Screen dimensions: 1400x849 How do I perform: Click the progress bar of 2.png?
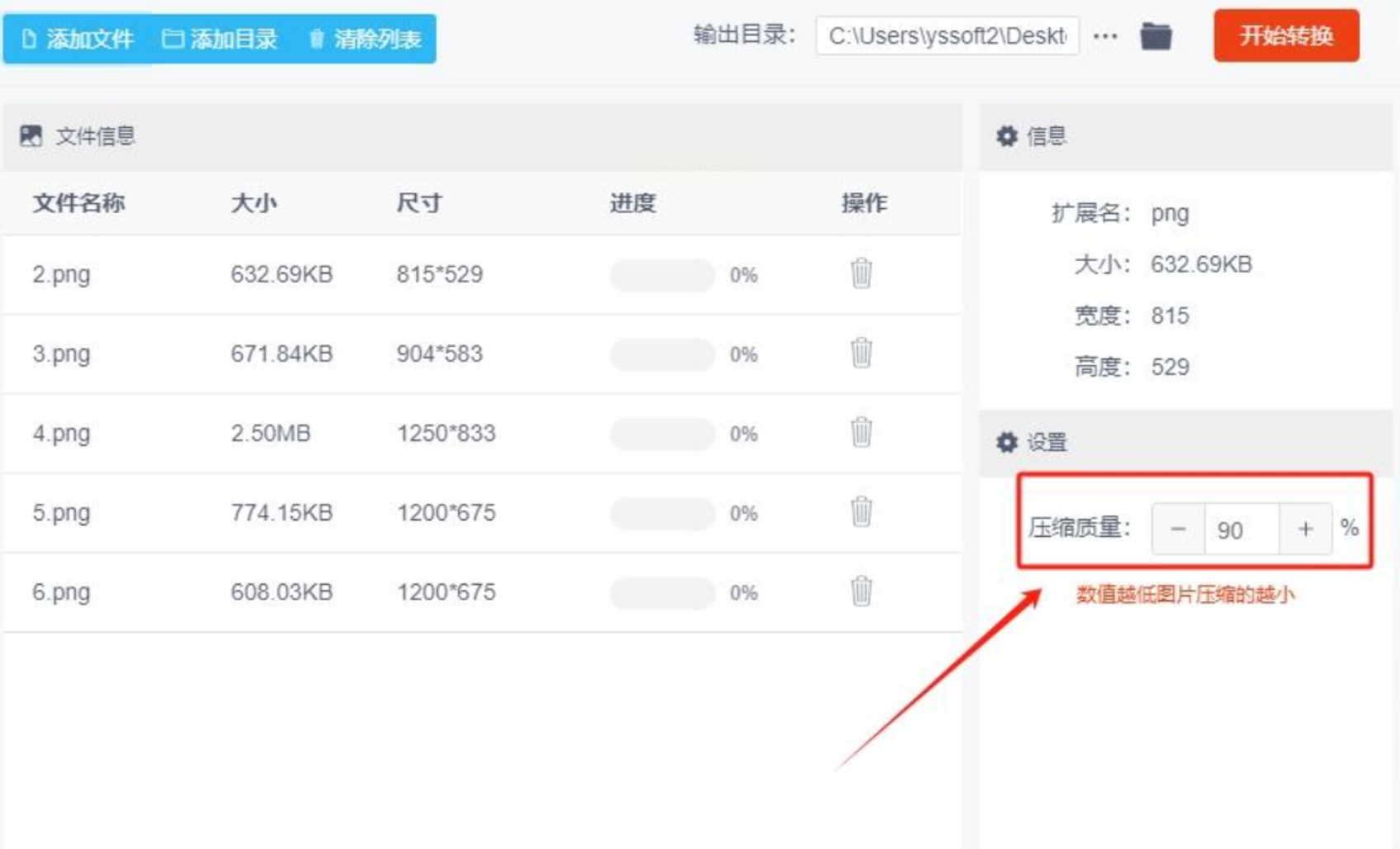pyautogui.click(x=662, y=275)
